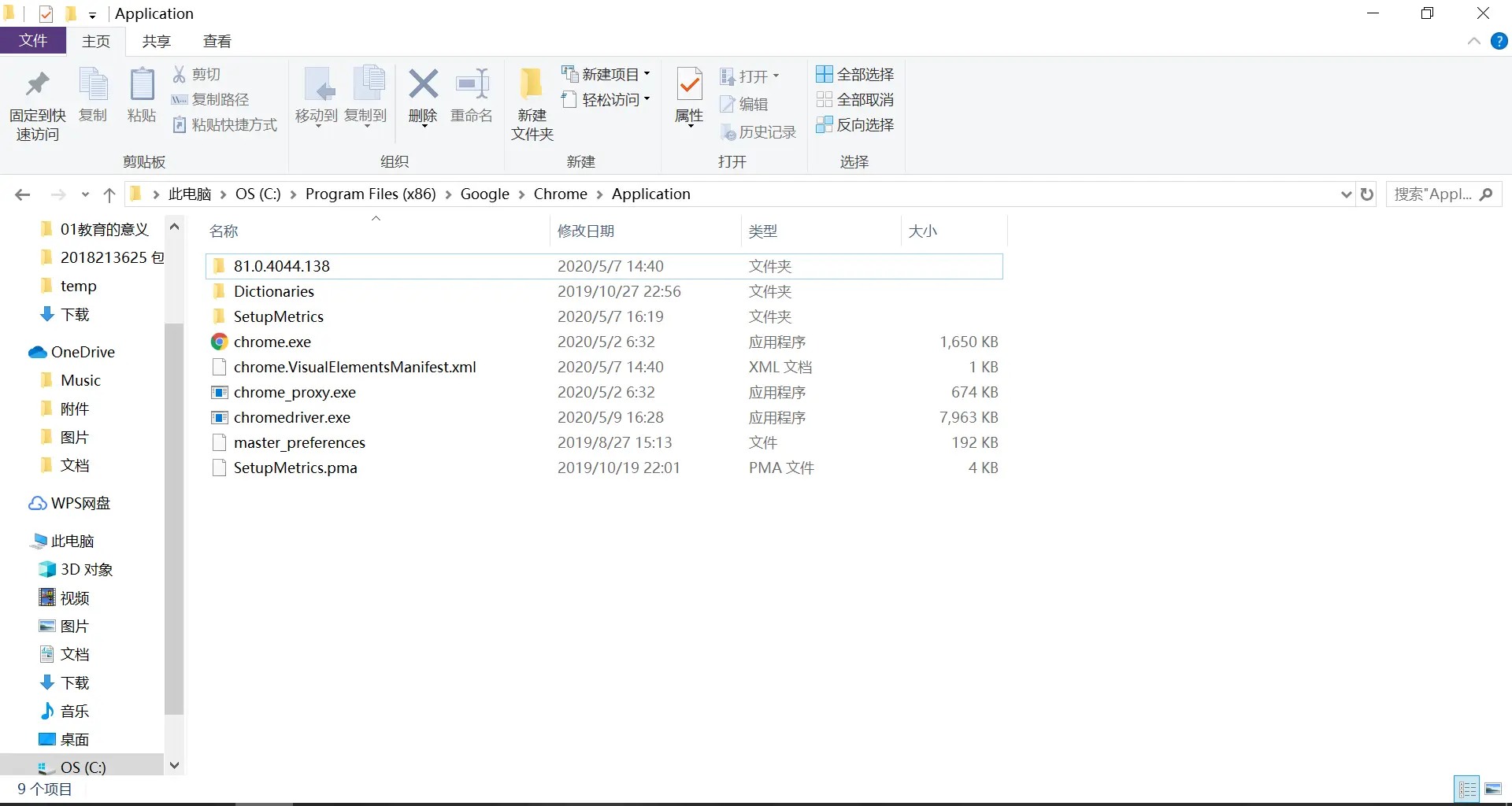Switch to the 共享 (Share) ribbon tab
1512x806 pixels.
click(156, 42)
